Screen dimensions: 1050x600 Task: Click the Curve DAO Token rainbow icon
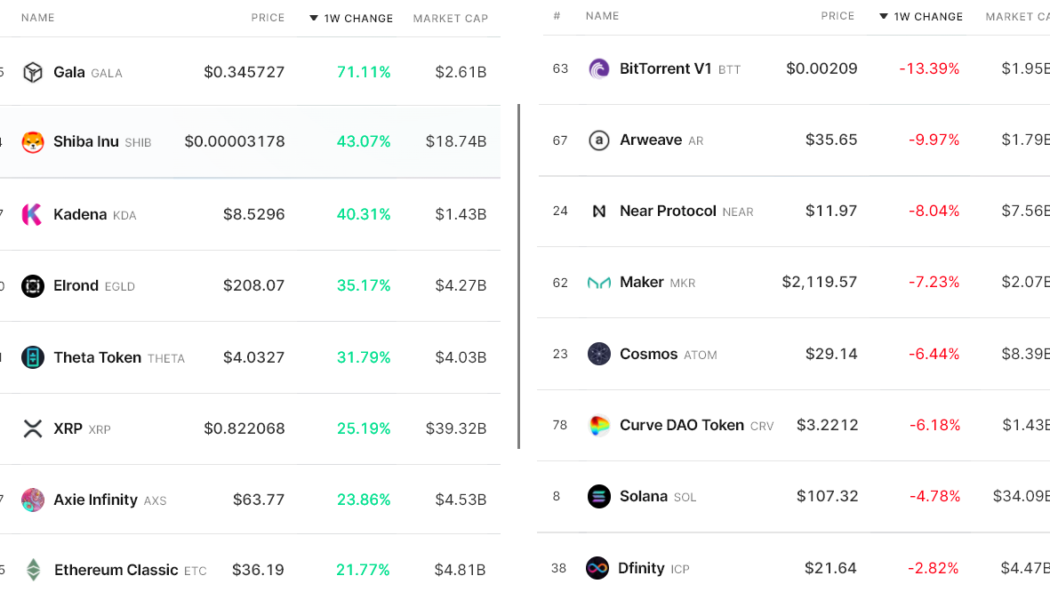pyautogui.click(x=598, y=425)
